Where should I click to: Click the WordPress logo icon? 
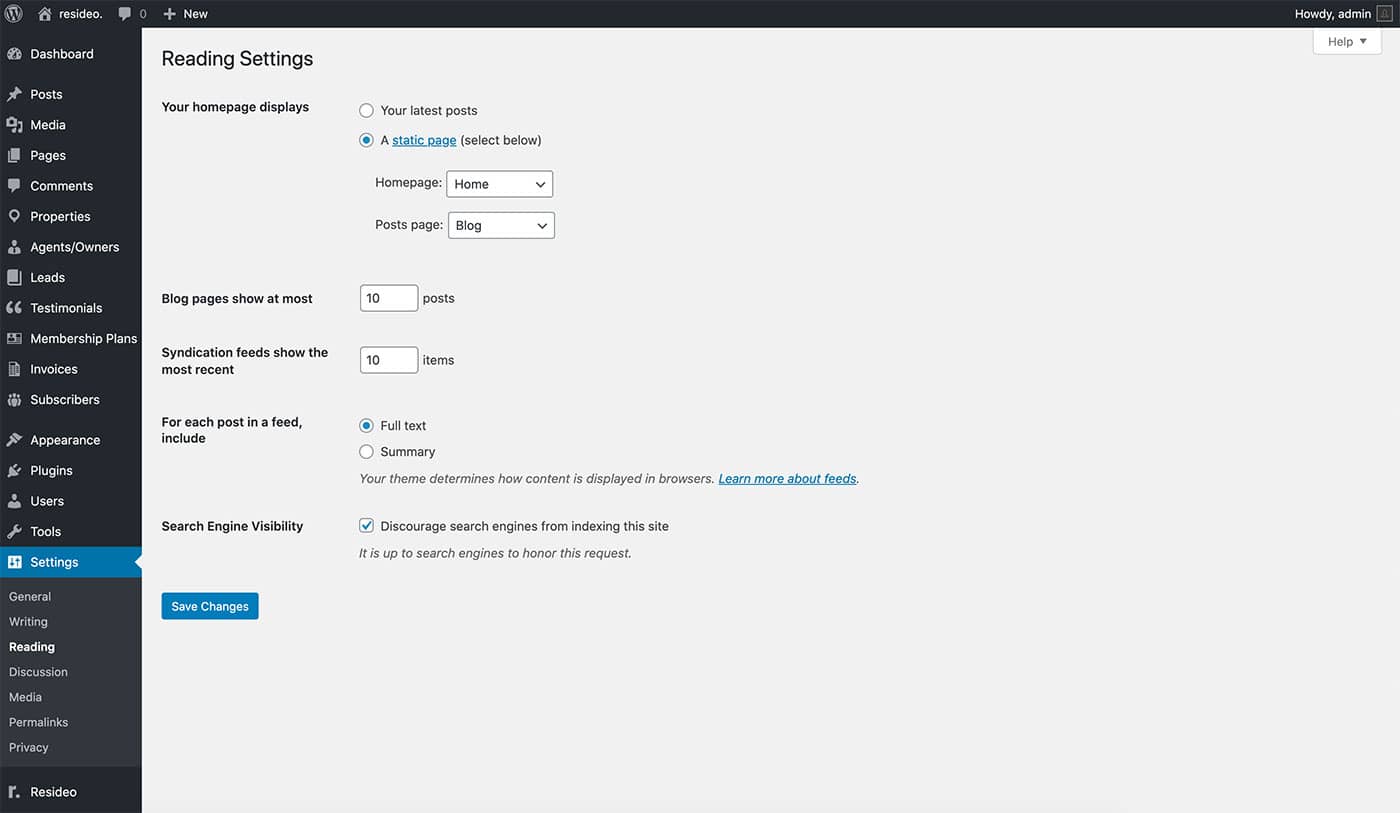[x=14, y=14]
